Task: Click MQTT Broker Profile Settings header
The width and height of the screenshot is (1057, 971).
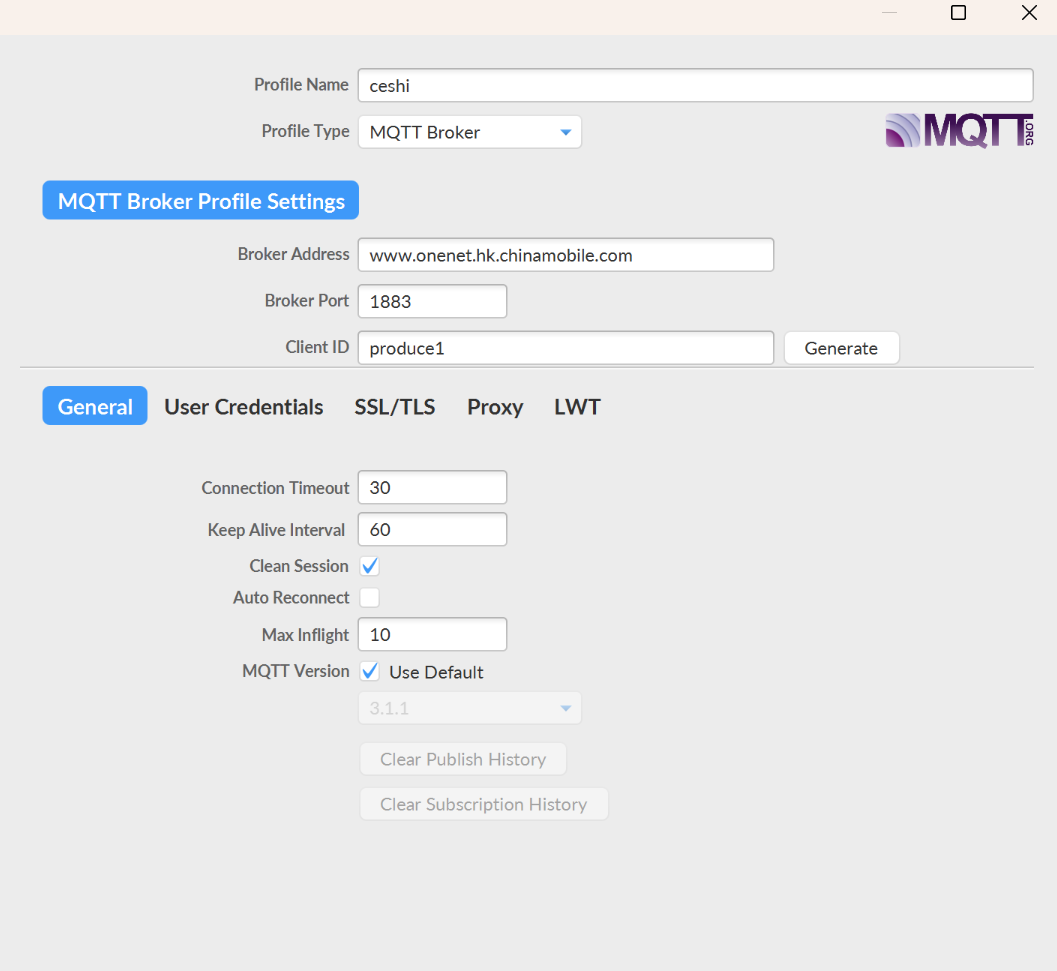Action: click(x=200, y=200)
